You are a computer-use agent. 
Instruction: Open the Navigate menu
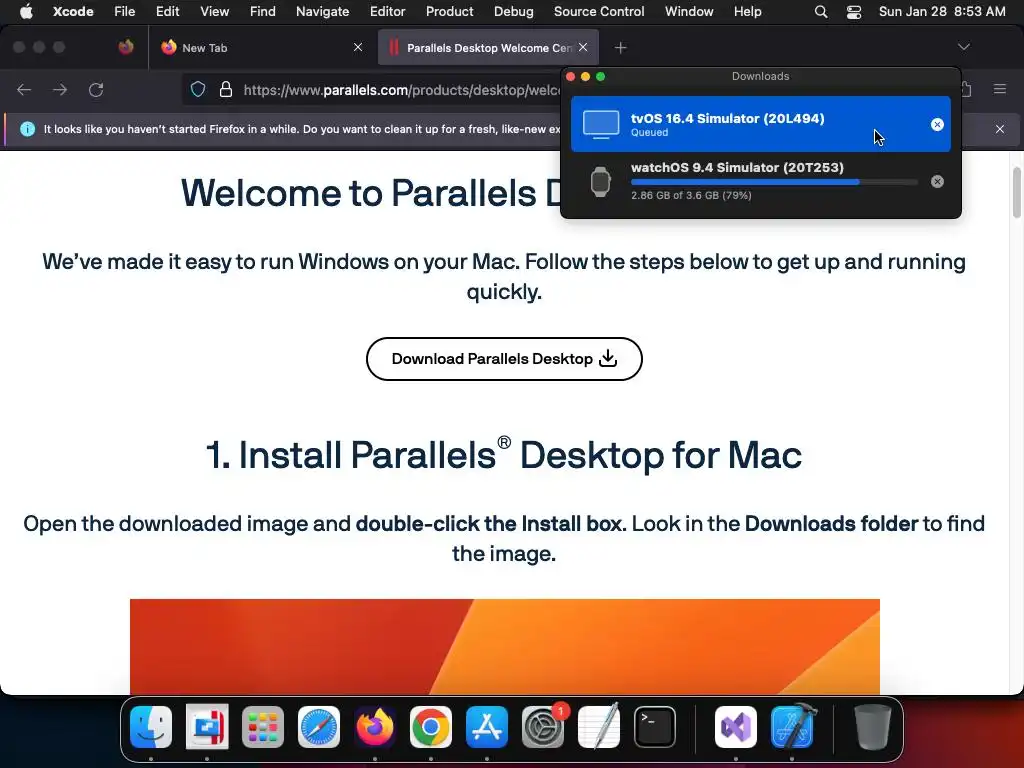(x=323, y=11)
